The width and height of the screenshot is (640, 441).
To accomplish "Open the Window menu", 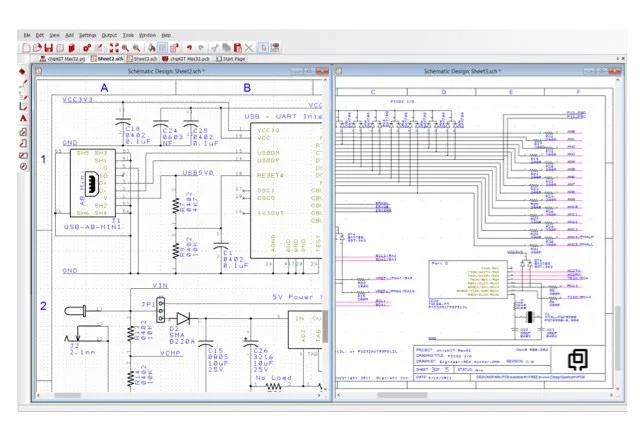I will coord(148,35).
